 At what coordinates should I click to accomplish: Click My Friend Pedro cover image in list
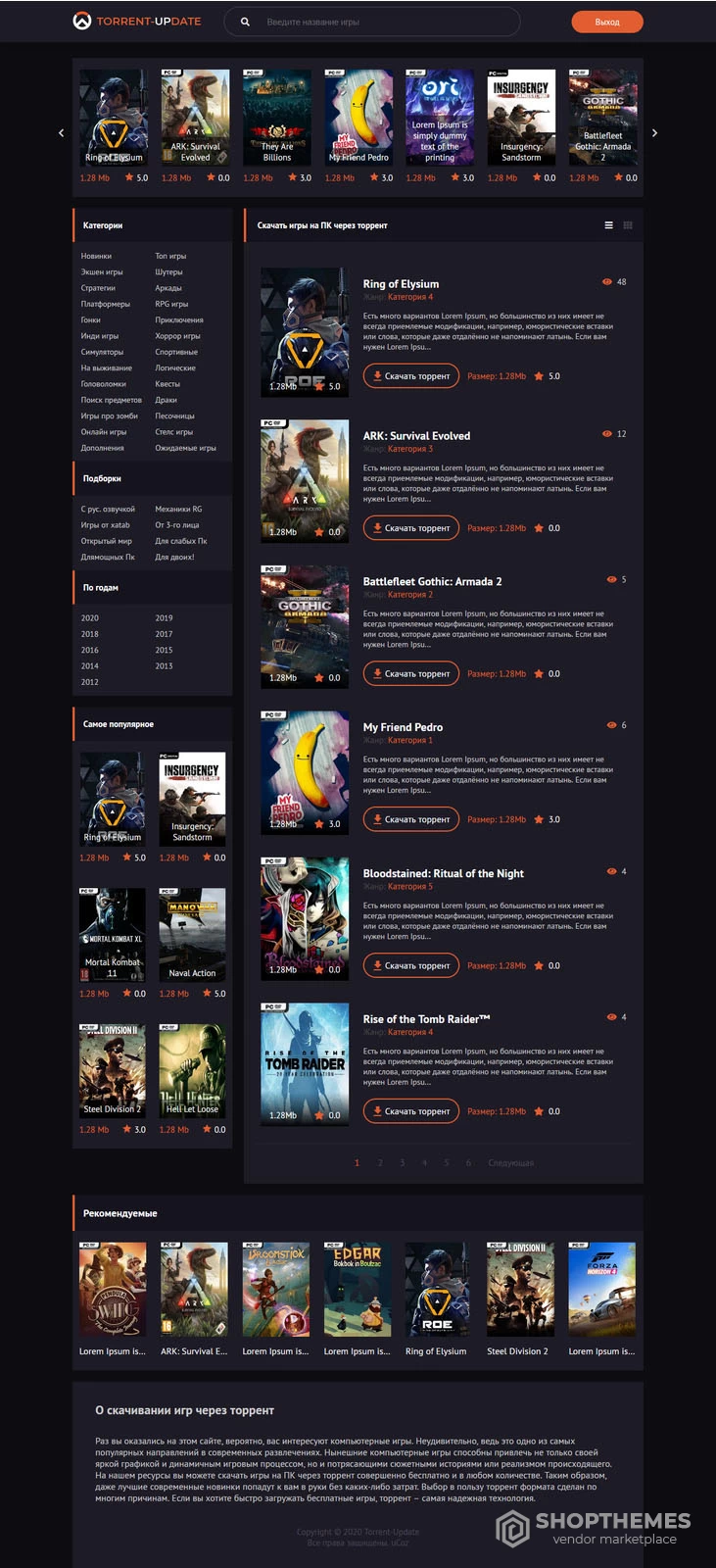305,772
